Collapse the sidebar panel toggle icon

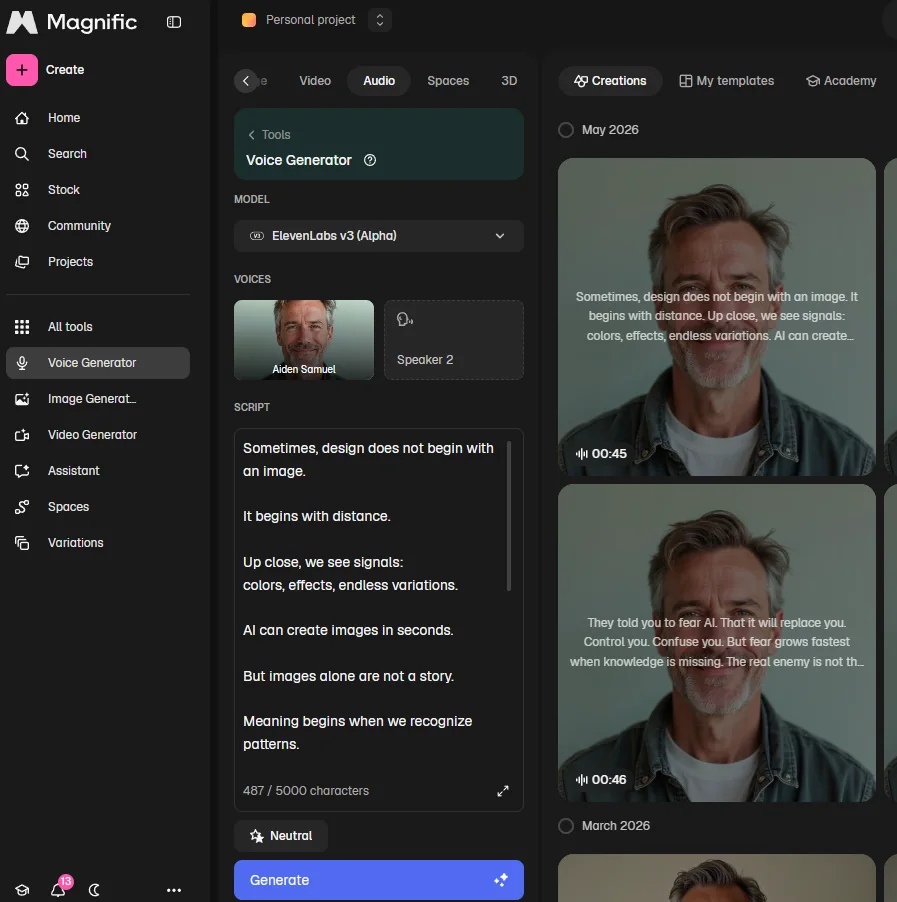pos(174,22)
